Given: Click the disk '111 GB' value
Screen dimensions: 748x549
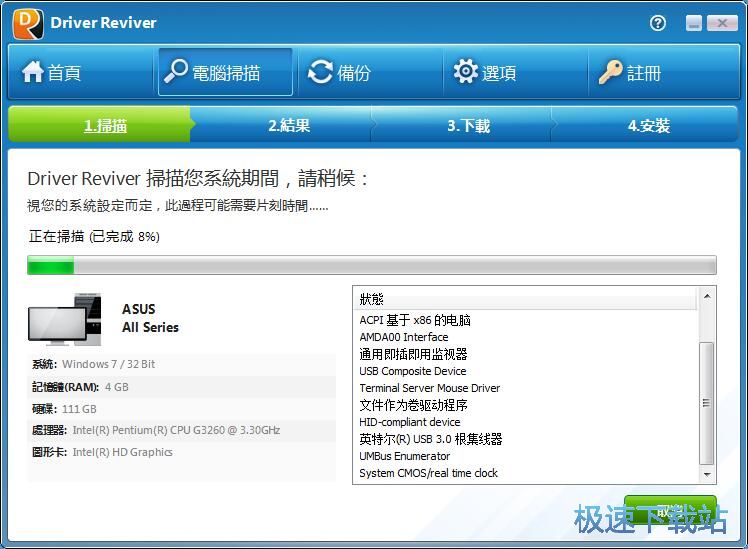Looking at the screenshot, I should point(79,409).
